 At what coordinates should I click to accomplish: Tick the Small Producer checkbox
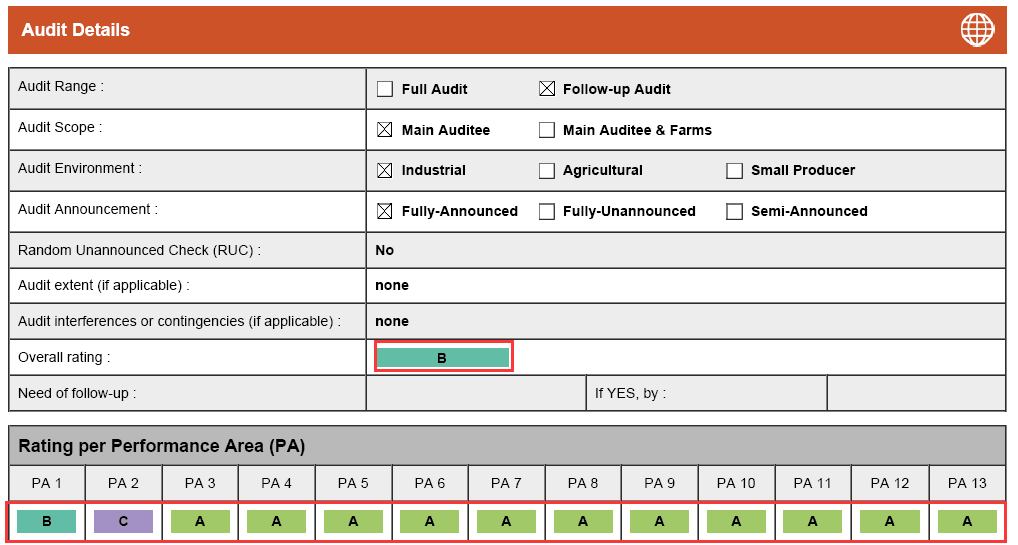point(734,171)
